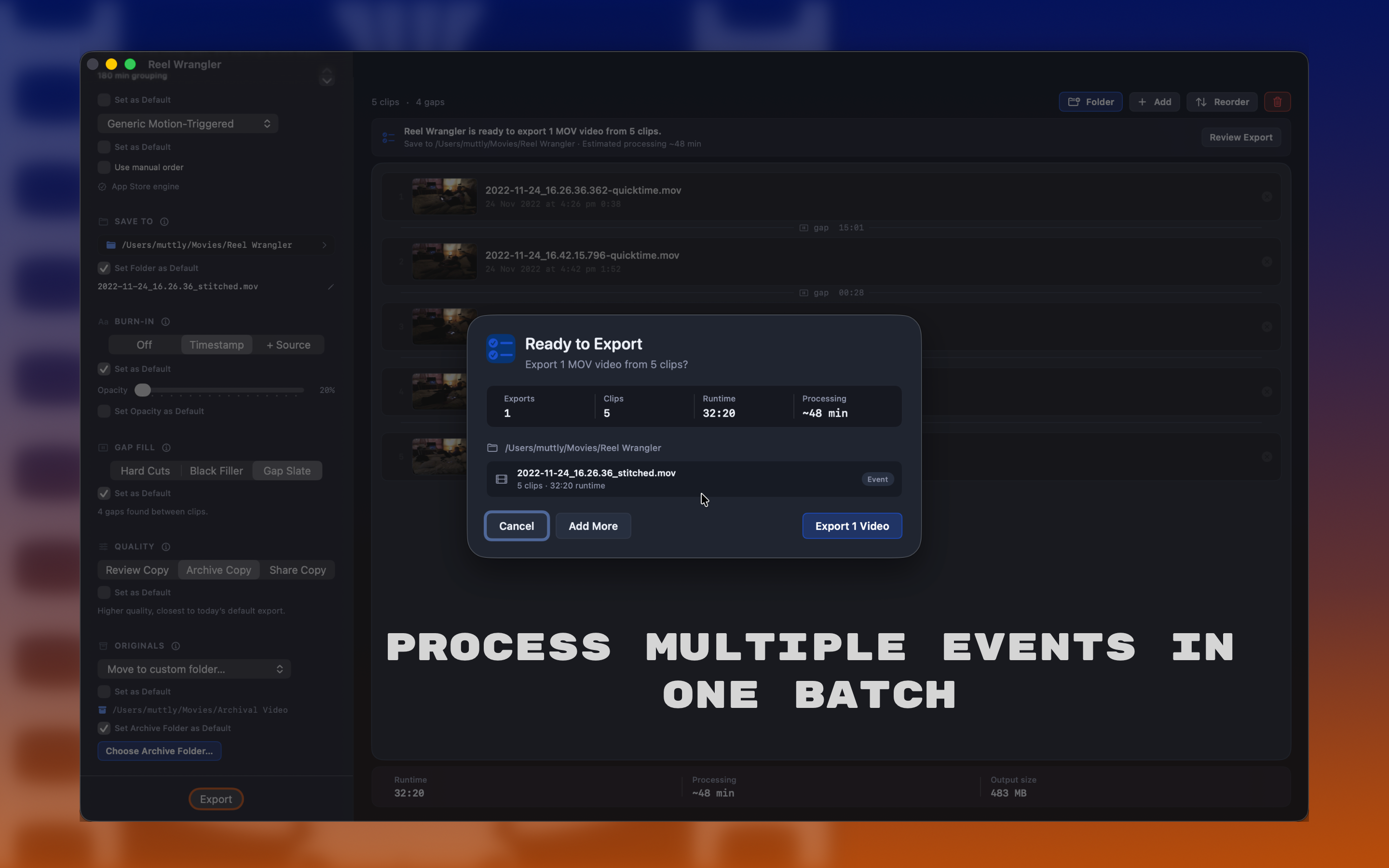
Task: Select + Source burn-in option
Action: (288, 344)
